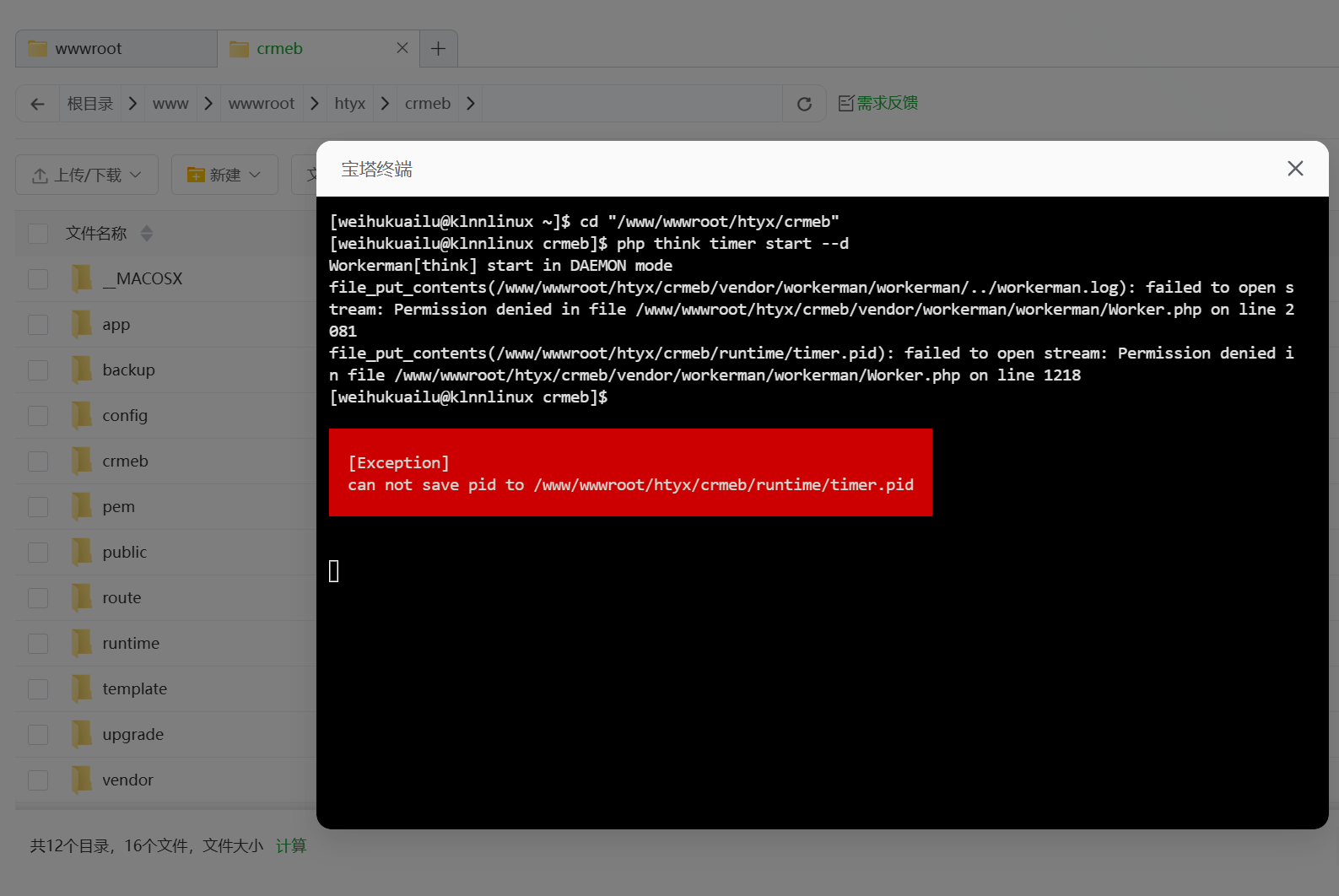
Task: Open the 上传/下载 dropdown
Action: coord(87,175)
